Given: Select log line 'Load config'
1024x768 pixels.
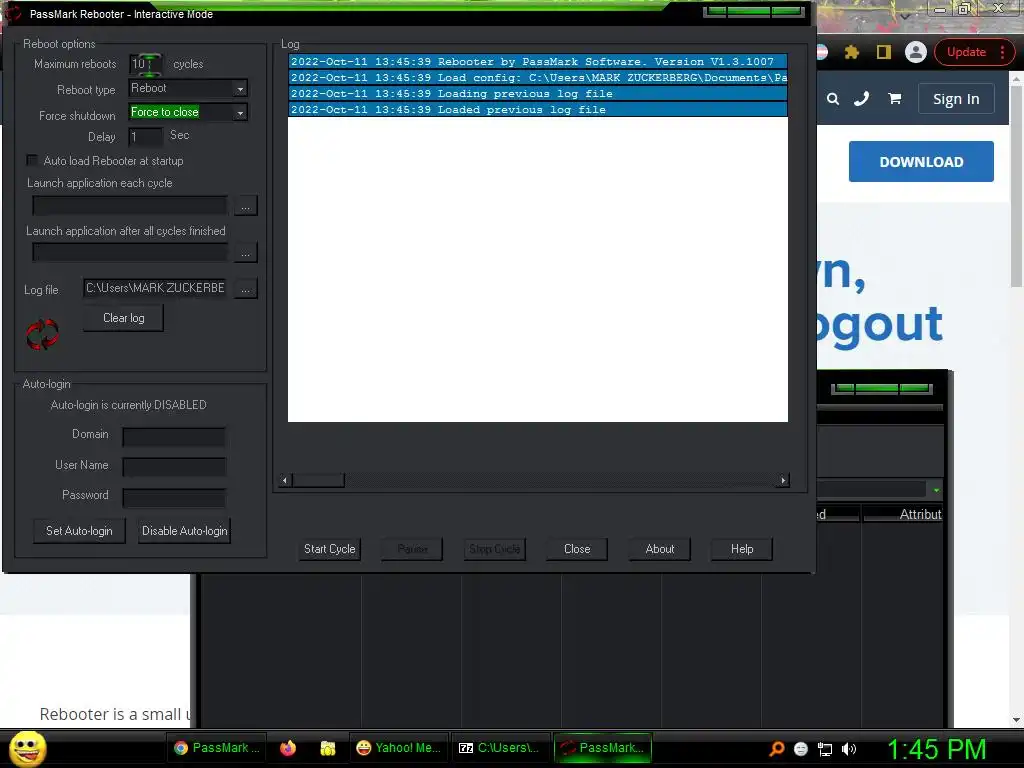Looking at the screenshot, I should click(x=537, y=78).
